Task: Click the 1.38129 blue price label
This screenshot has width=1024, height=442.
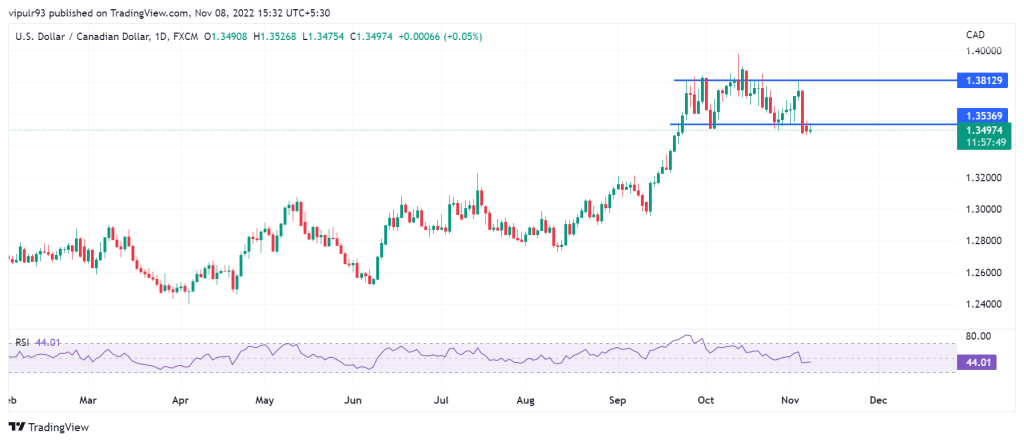Action: click(981, 79)
